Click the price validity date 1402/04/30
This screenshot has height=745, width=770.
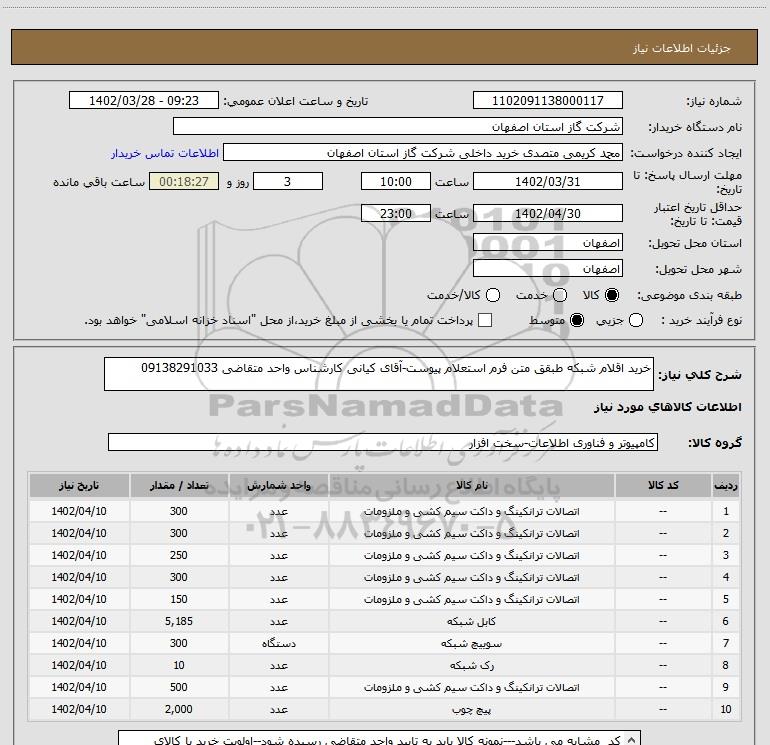548,213
